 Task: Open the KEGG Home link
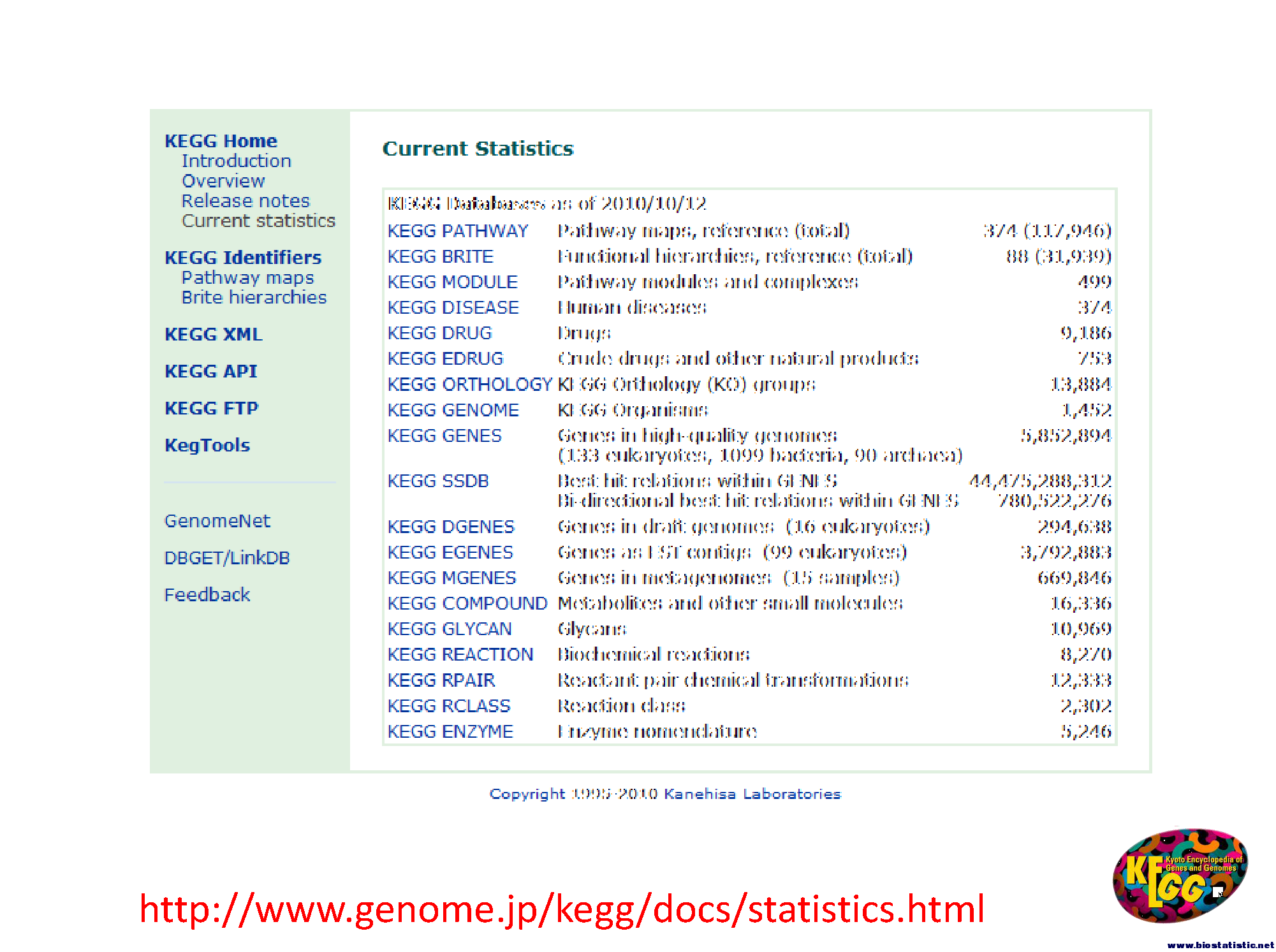[221, 141]
